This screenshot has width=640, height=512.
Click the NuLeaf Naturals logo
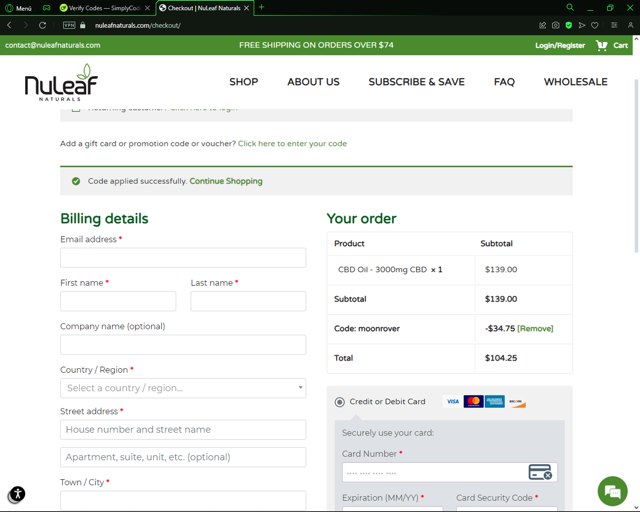[x=61, y=82]
